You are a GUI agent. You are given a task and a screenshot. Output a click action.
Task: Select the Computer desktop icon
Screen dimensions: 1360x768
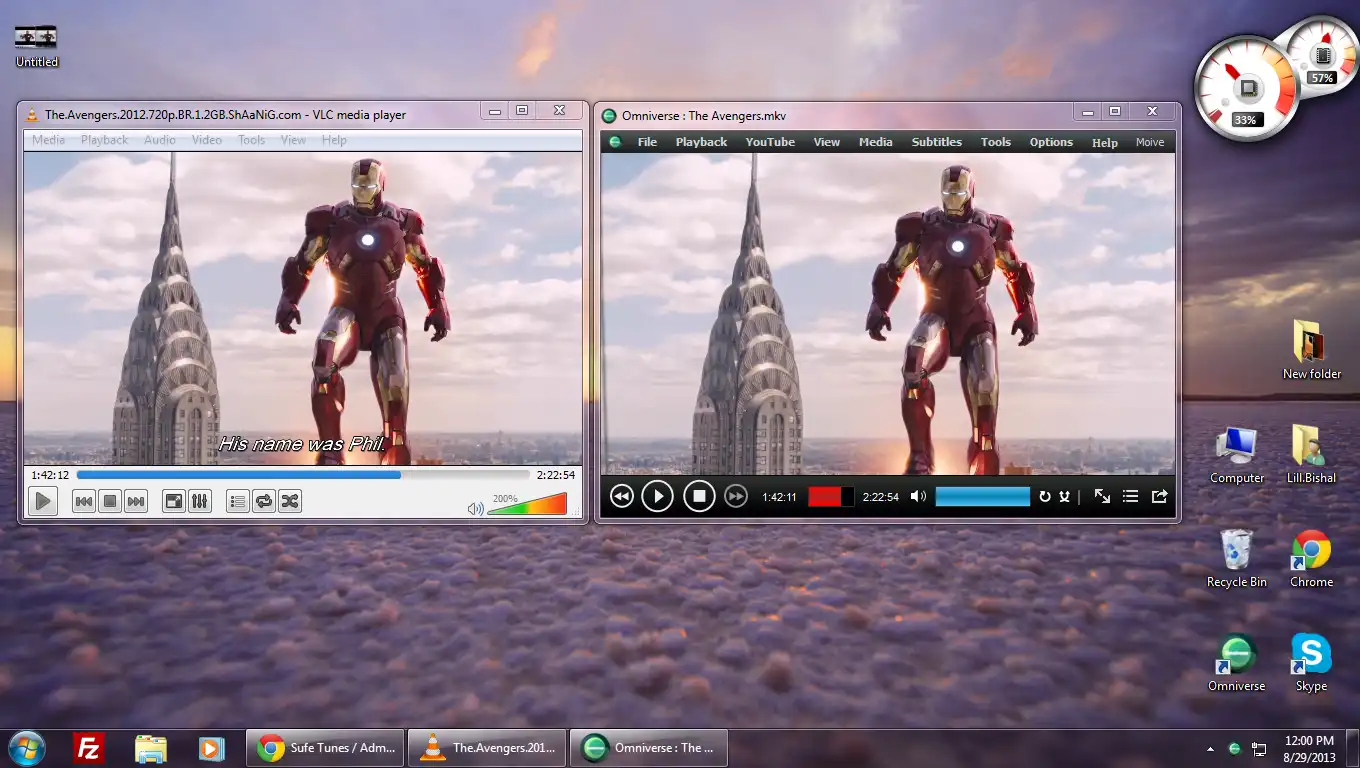coord(1237,455)
